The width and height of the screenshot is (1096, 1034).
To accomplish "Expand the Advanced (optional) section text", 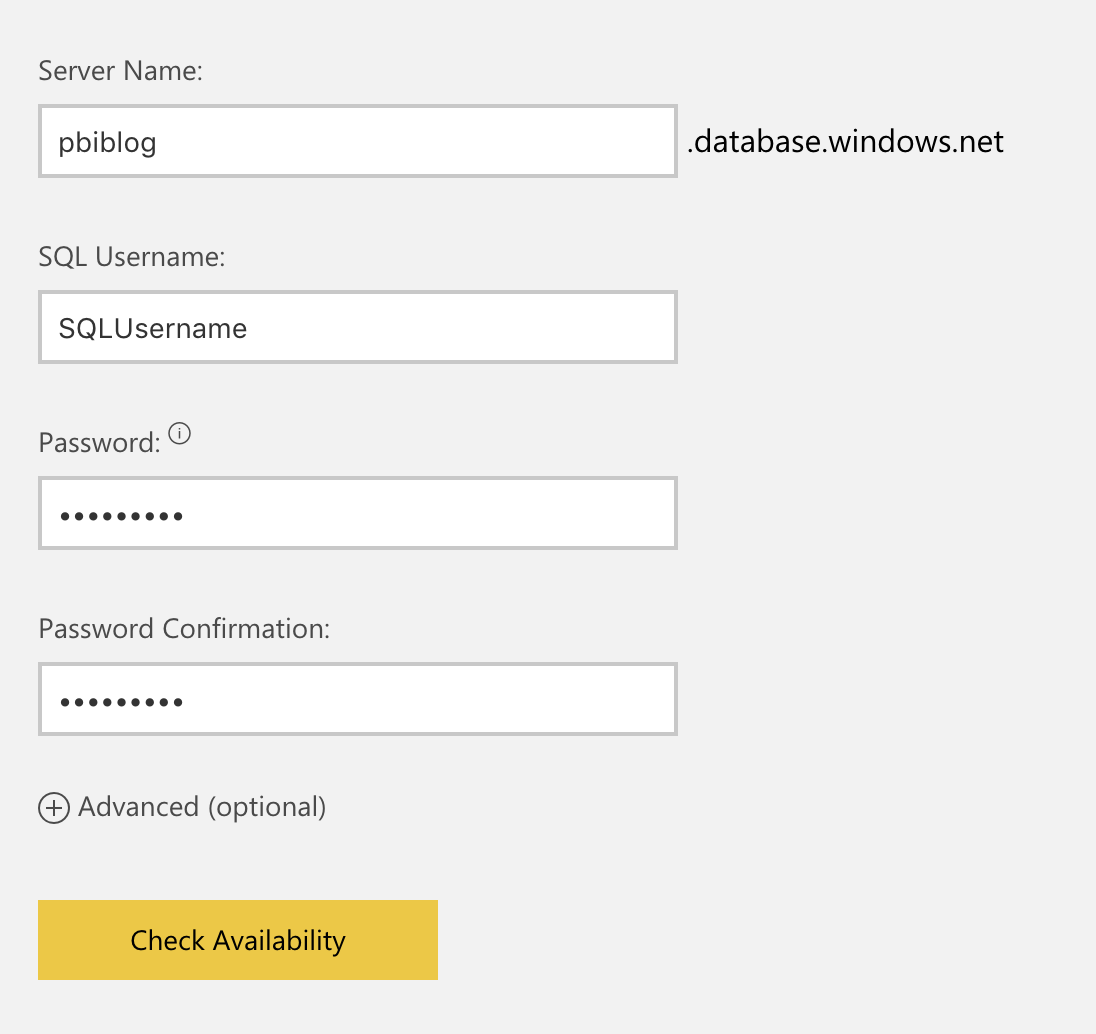I will pos(202,807).
